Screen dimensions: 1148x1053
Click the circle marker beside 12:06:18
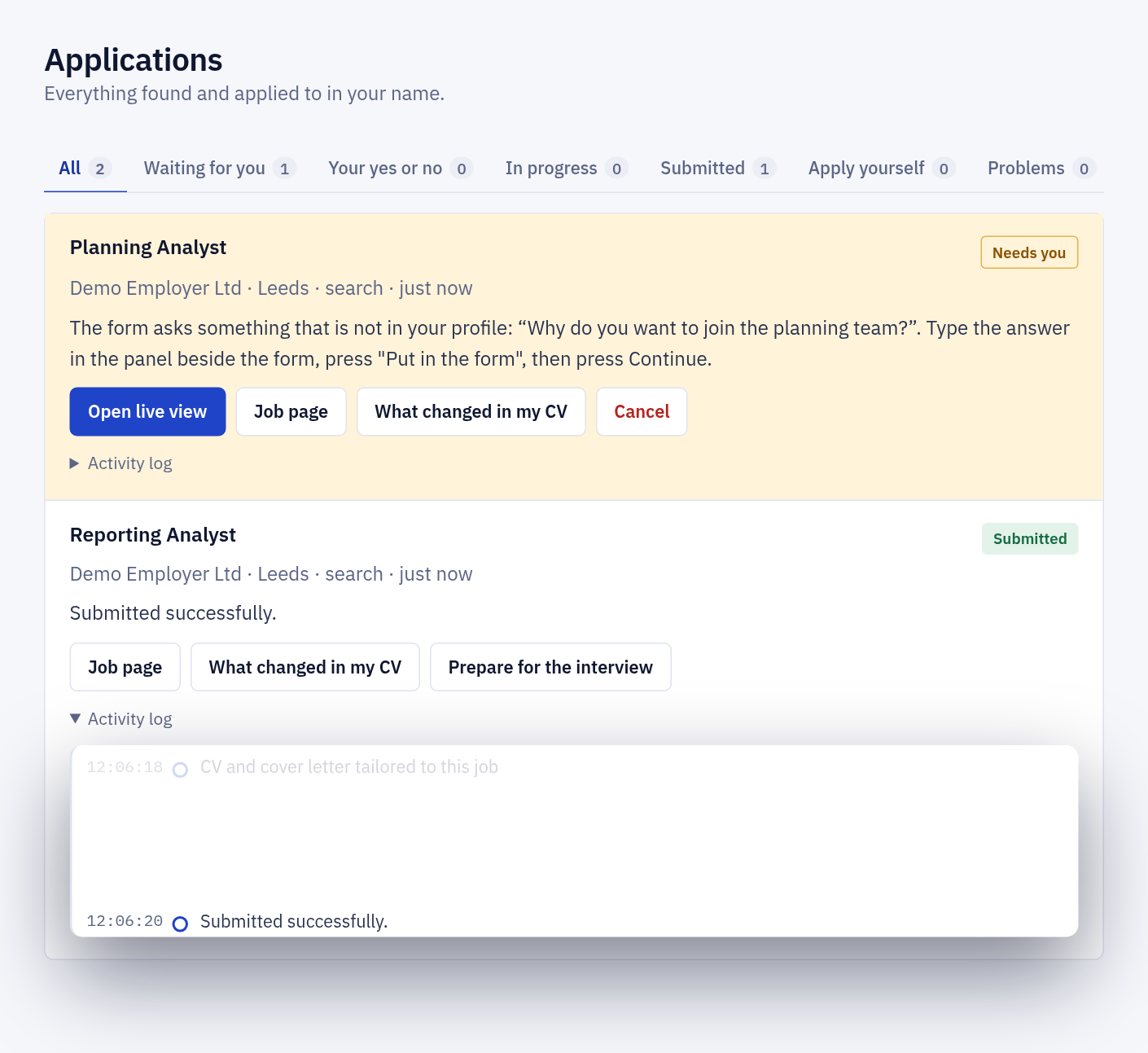(181, 770)
